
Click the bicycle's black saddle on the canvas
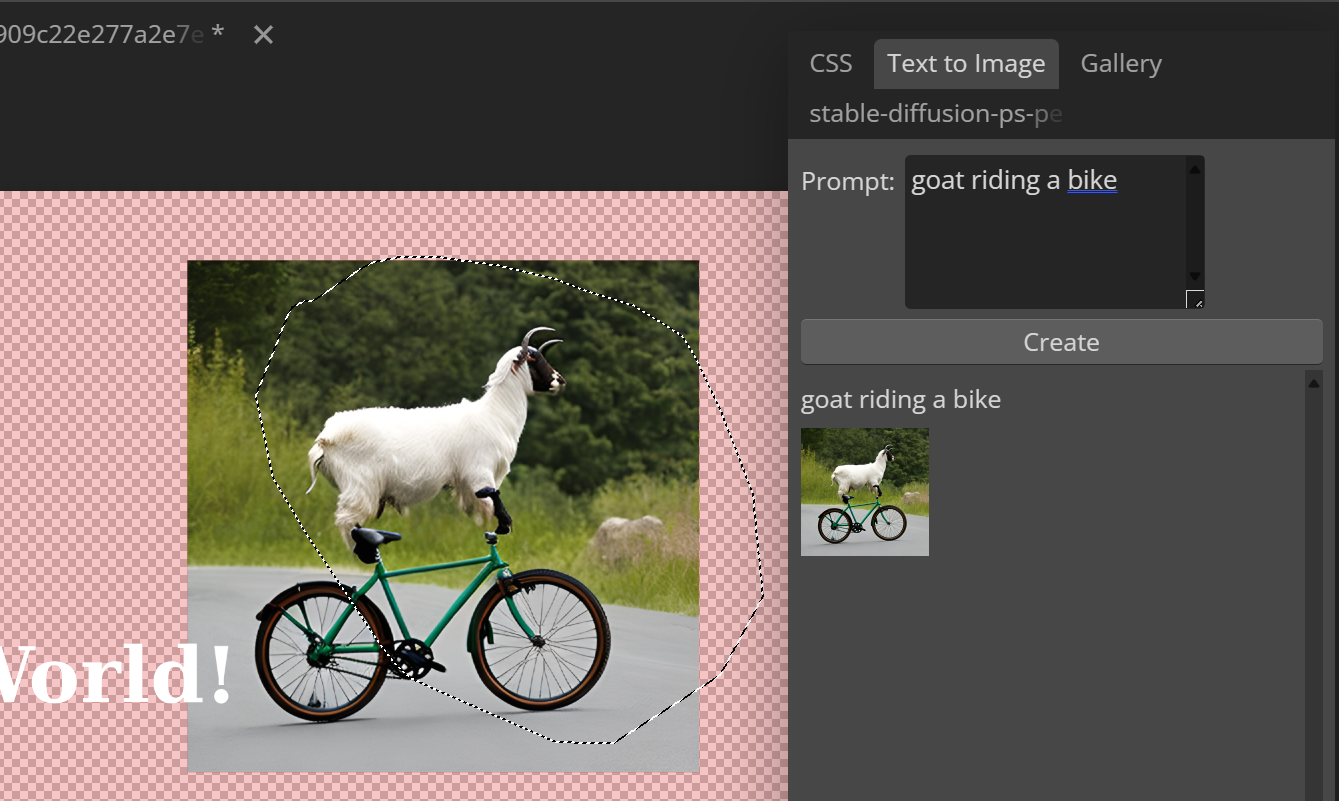[373, 538]
